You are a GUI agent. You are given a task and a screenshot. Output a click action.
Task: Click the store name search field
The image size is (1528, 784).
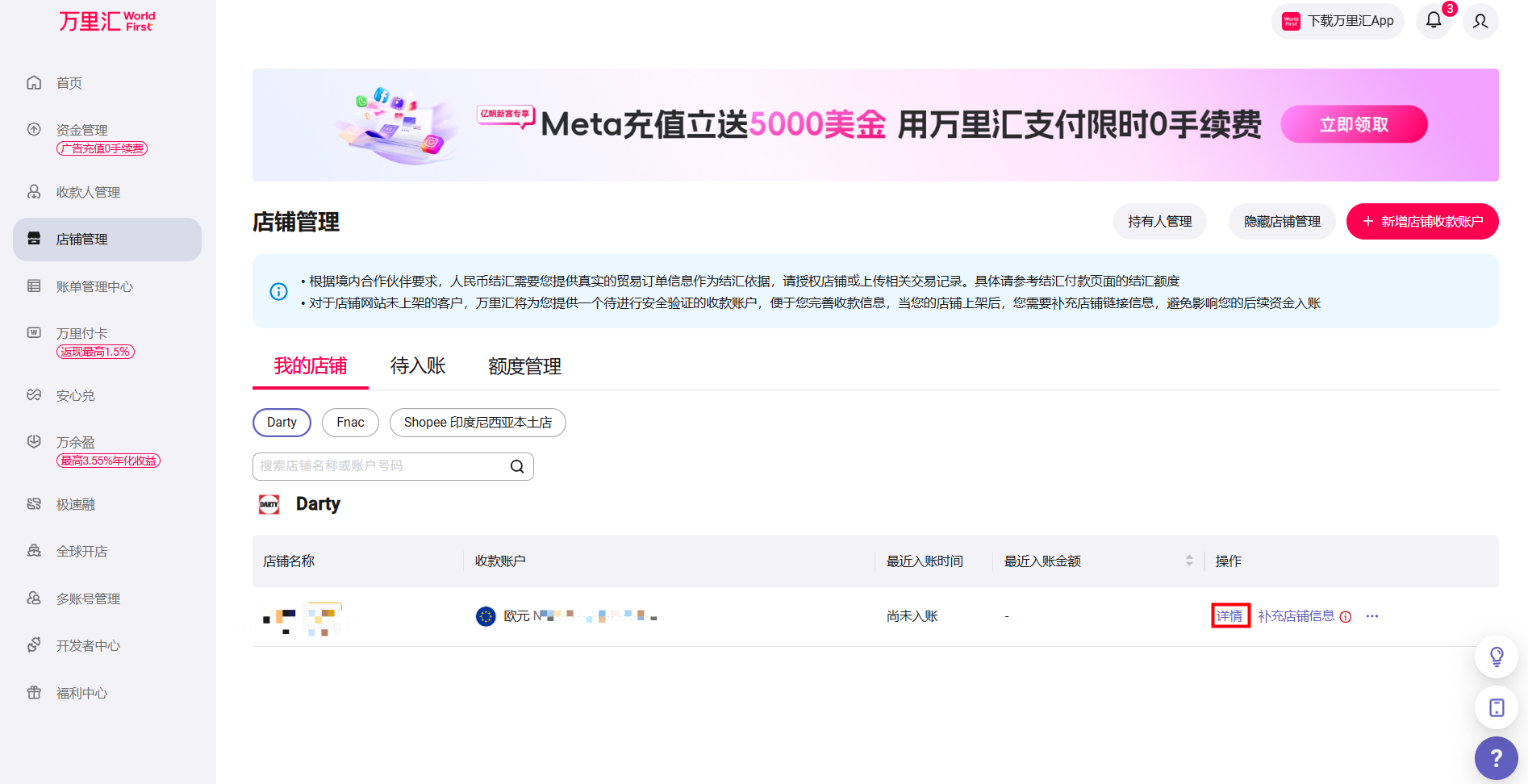point(379,466)
